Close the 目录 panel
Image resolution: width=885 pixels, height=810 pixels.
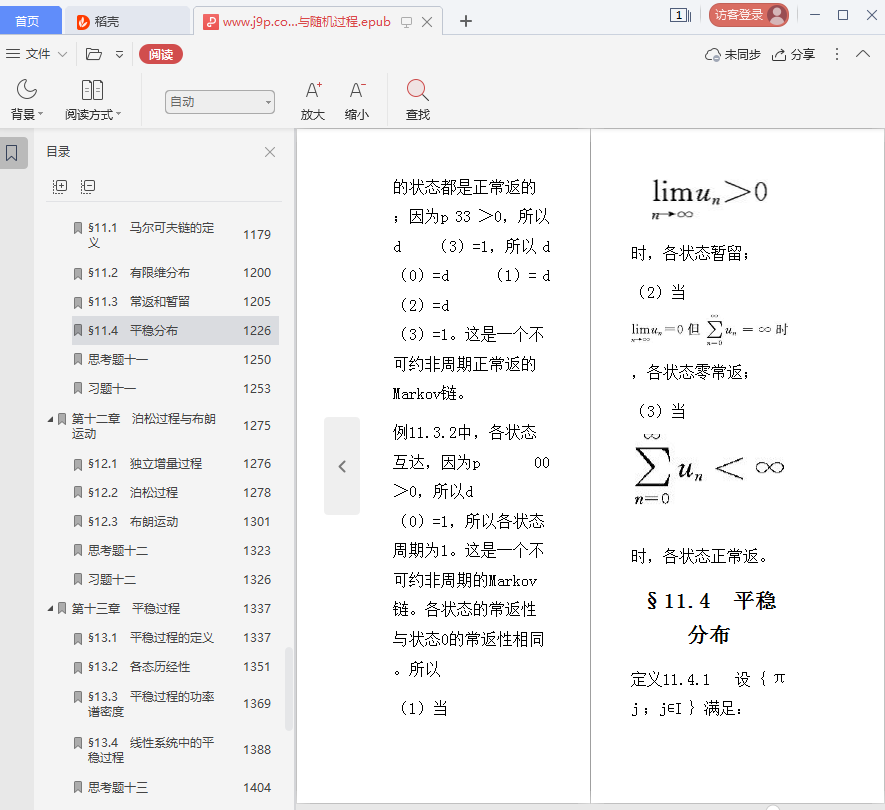[x=270, y=152]
